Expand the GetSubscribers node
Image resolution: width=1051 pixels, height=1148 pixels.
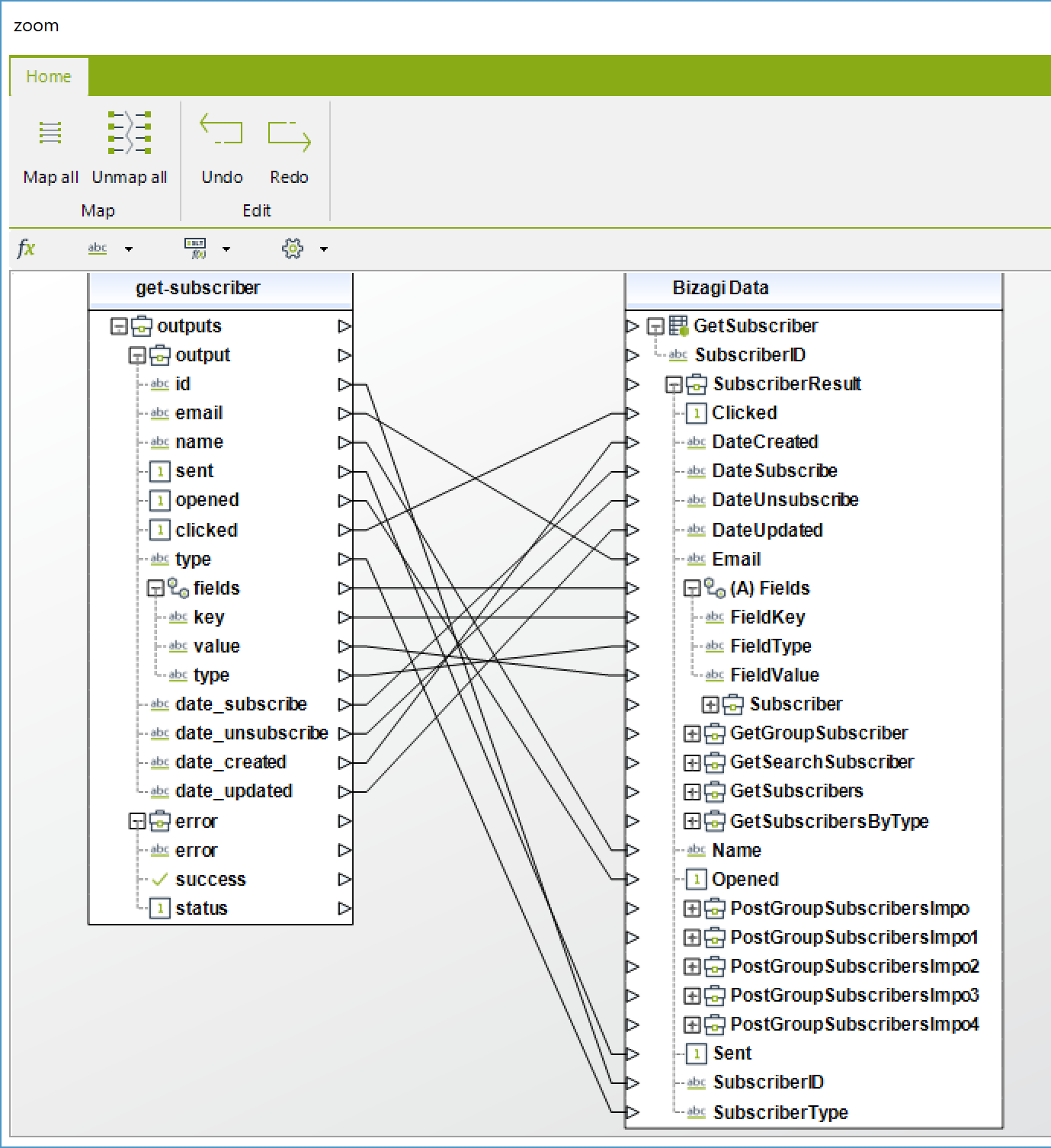click(692, 792)
